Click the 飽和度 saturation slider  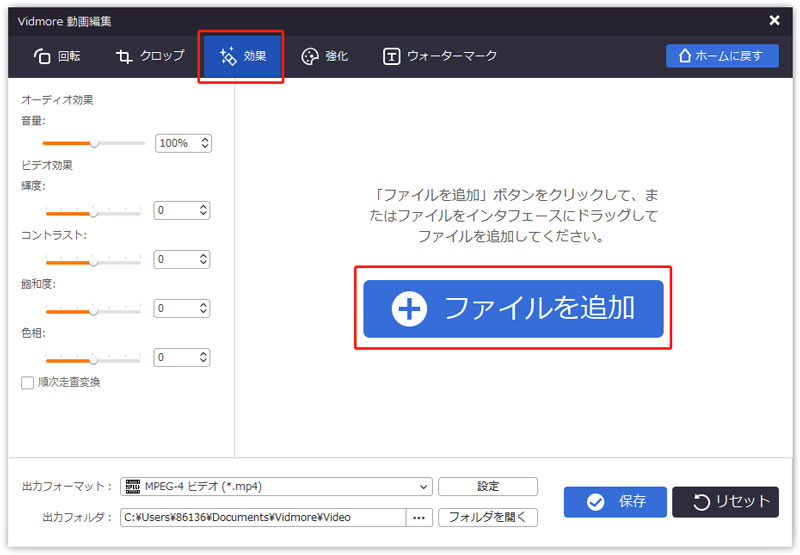point(93,310)
